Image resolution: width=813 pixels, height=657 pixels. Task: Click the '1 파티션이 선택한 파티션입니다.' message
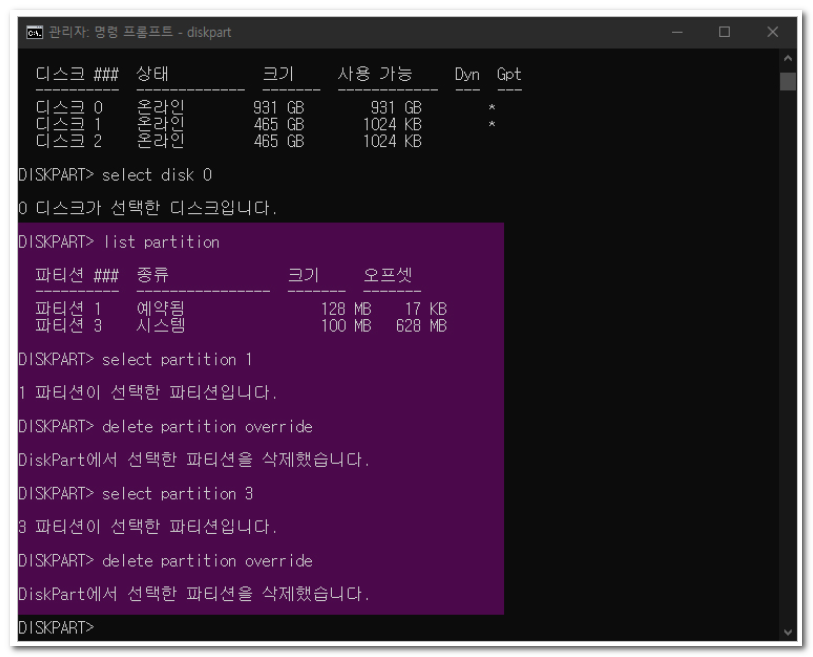(x=147, y=393)
